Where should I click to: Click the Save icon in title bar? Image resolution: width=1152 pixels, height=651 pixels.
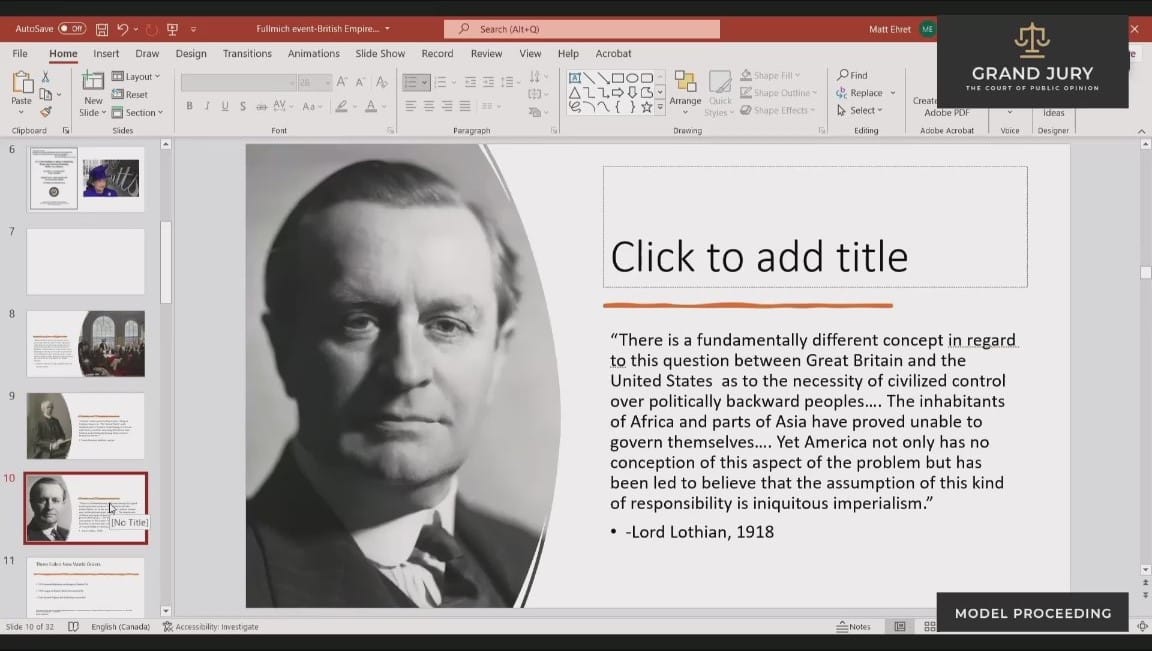click(x=102, y=29)
